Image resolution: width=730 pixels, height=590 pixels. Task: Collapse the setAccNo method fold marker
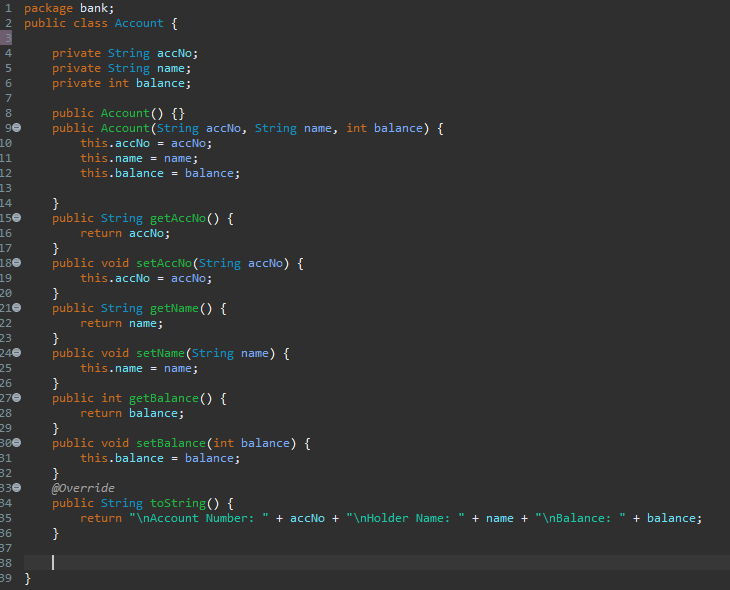tap(17, 263)
